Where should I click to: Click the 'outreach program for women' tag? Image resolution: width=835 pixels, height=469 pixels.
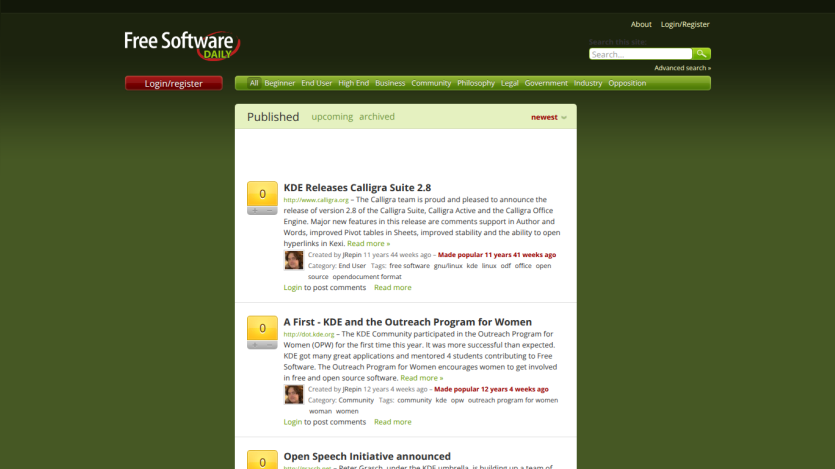pos(513,400)
